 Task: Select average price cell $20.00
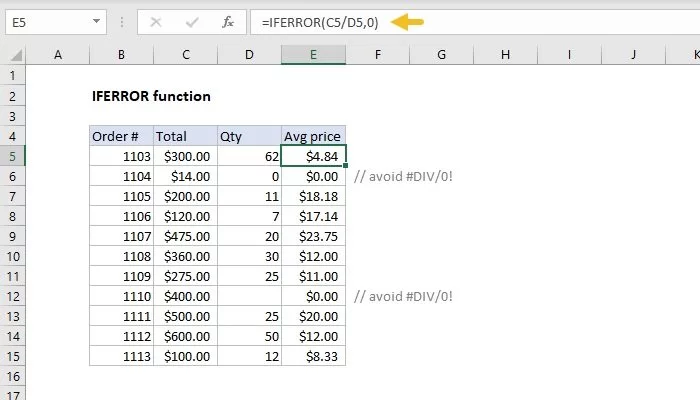coord(313,317)
